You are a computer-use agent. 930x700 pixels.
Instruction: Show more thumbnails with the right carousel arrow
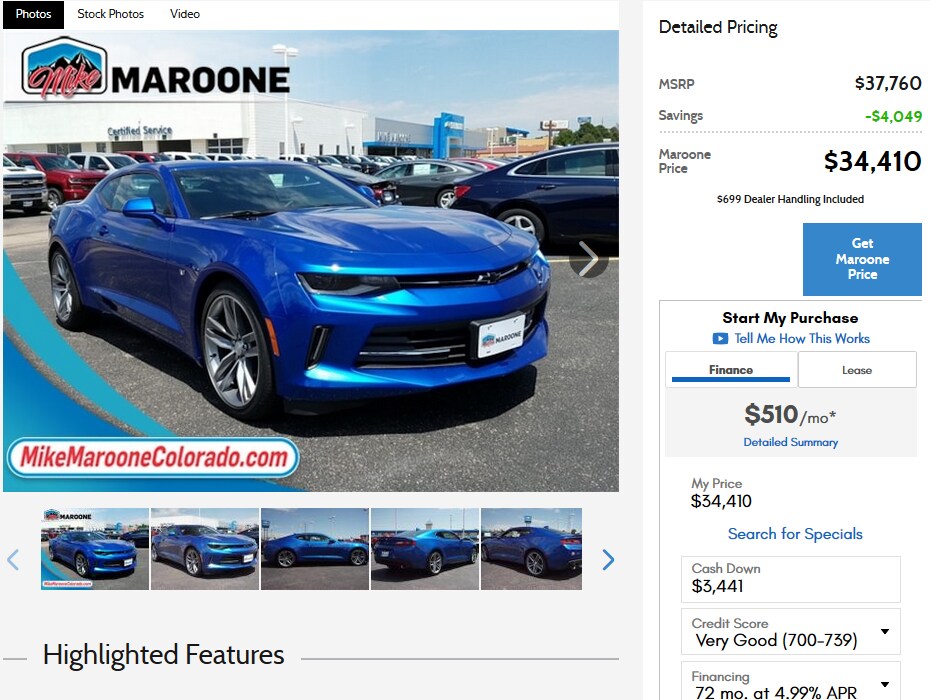pyautogui.click(x=608, y=559)
